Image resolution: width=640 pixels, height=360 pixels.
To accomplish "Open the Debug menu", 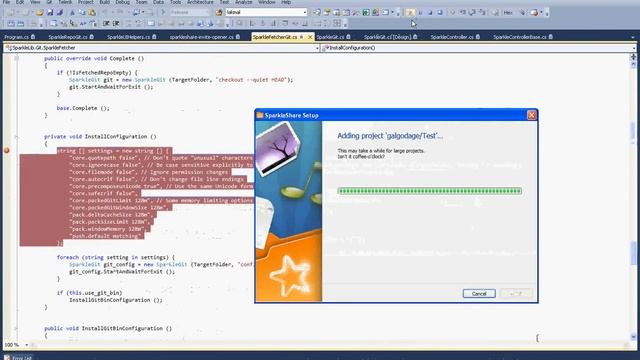I will 122,2.
